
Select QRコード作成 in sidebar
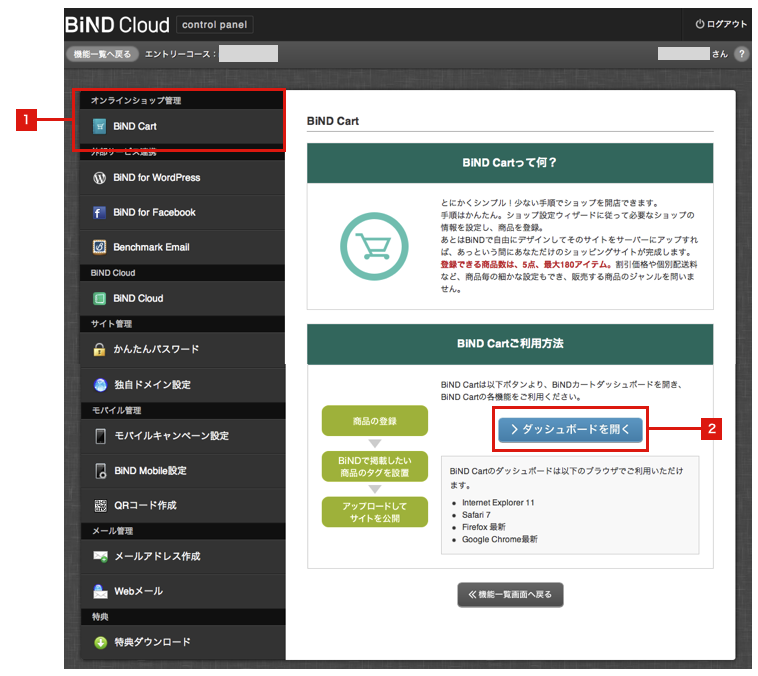point(183,506)
